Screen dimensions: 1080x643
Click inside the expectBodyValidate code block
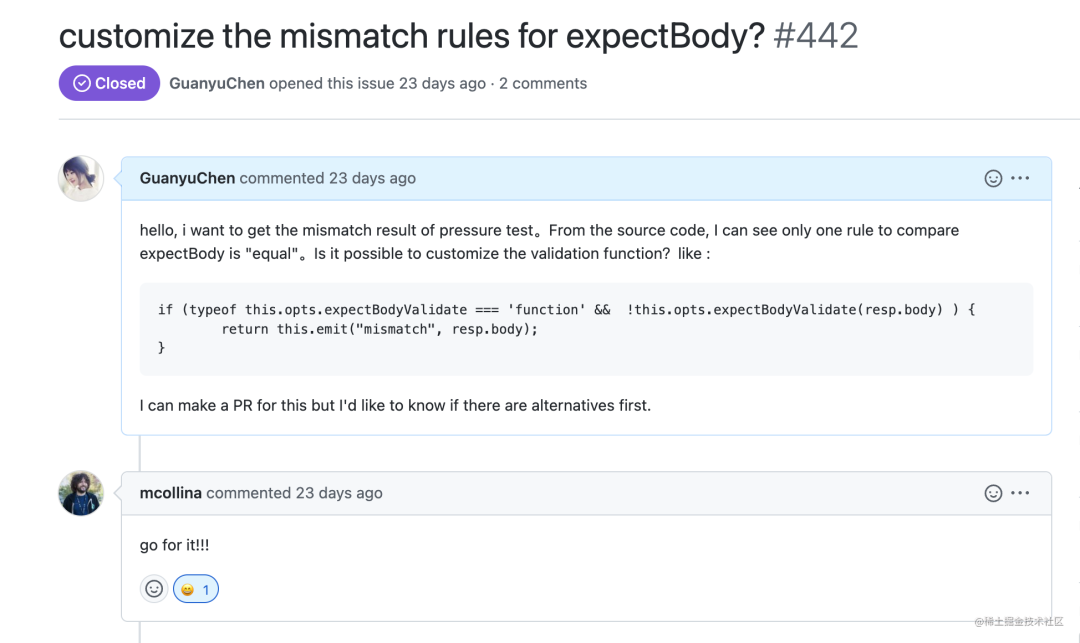[x=585, y=329]
